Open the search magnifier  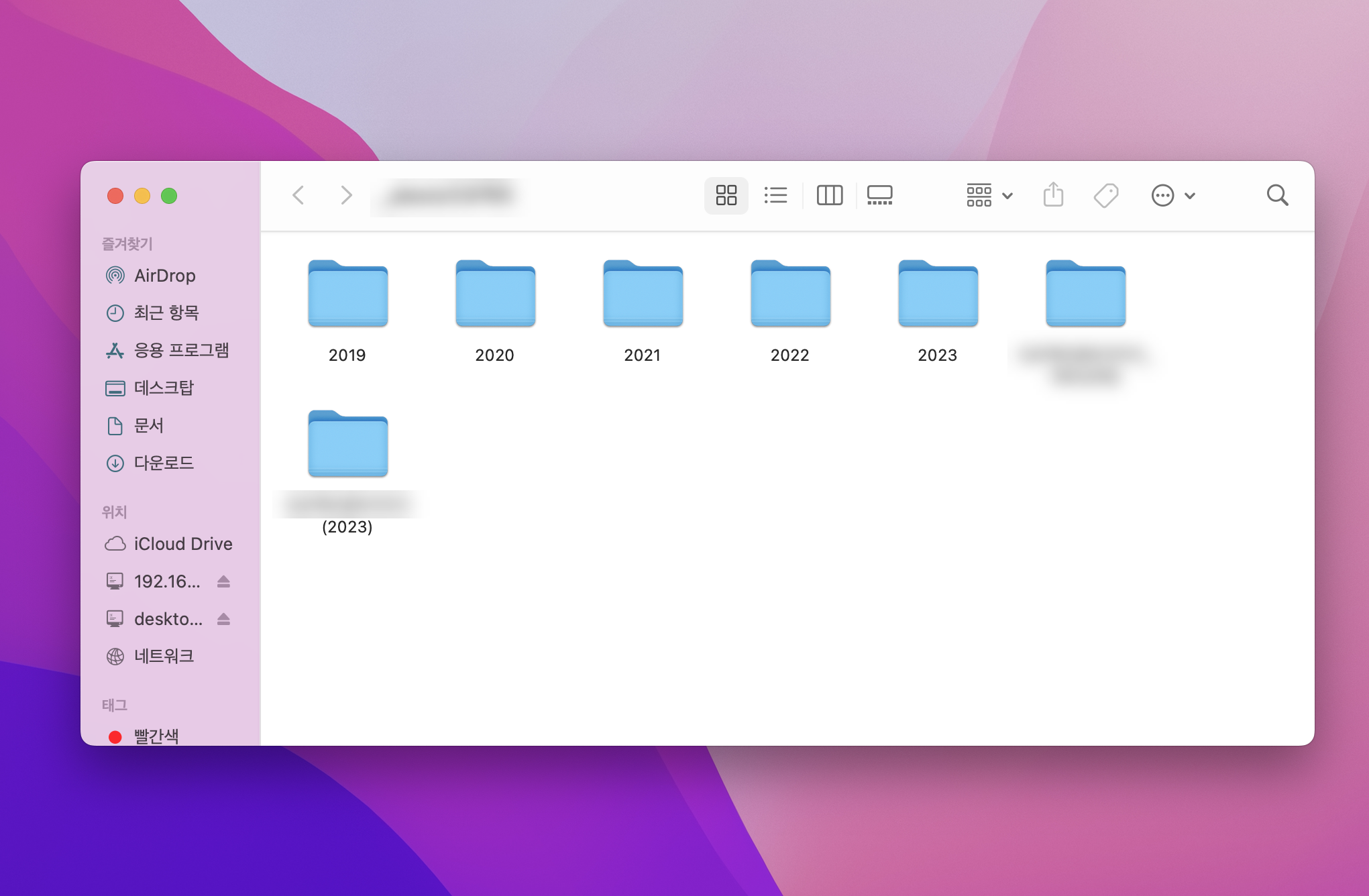click(x=1277, y=195)
